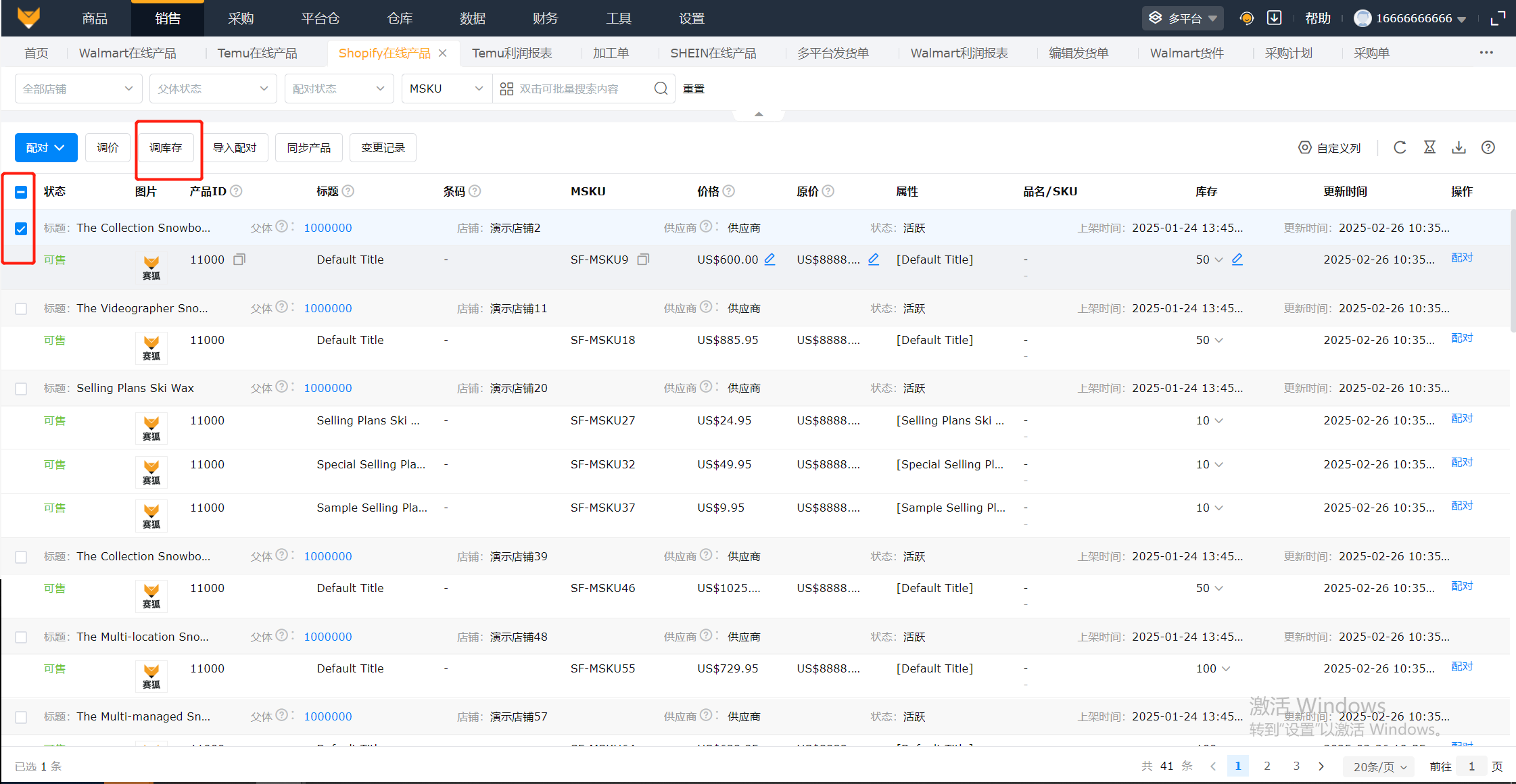Uncheck The Collection Snowbo... row checkbox

click(21, 228)
